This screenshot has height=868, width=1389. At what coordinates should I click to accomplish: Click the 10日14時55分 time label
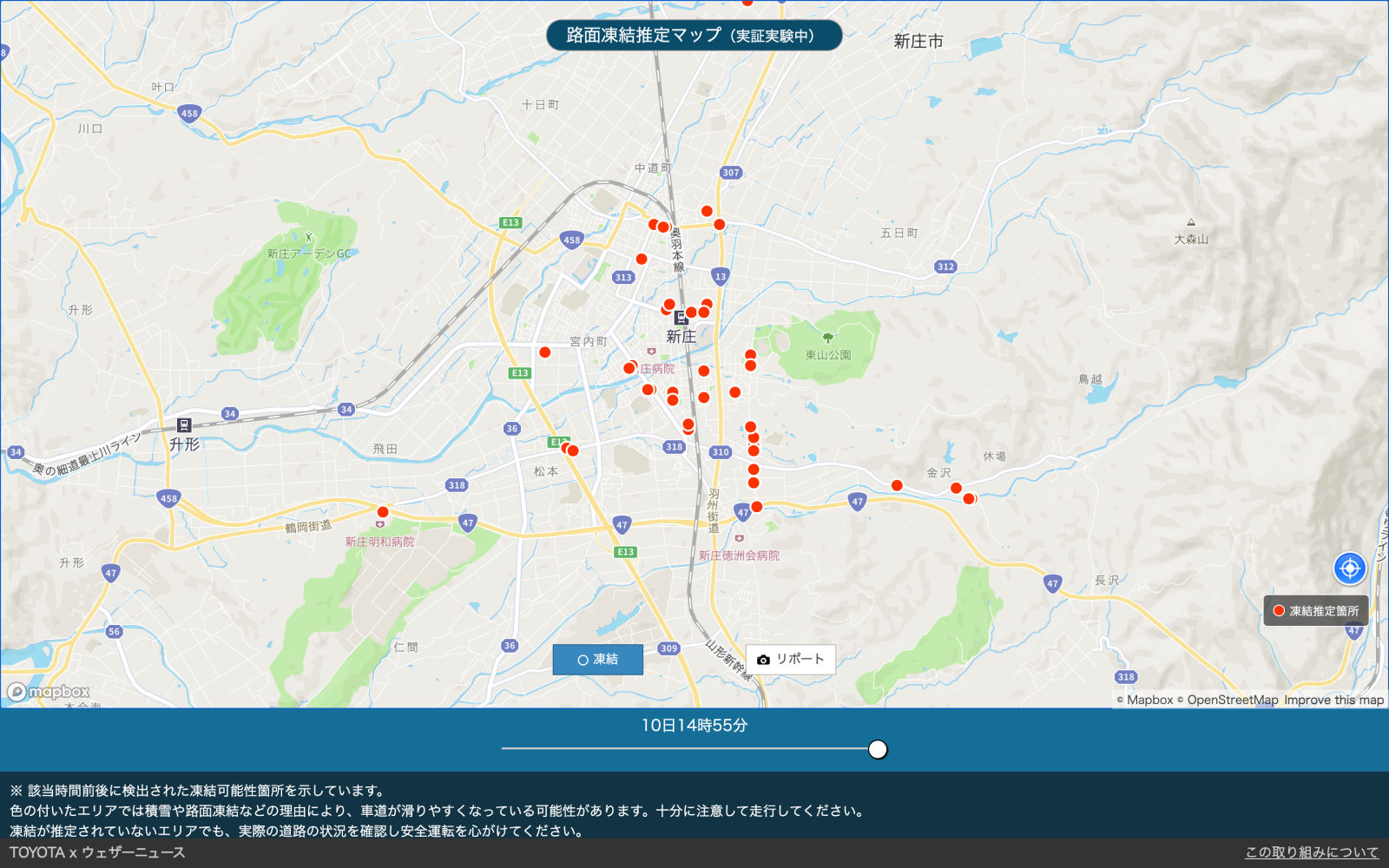(x=694, y=726)
